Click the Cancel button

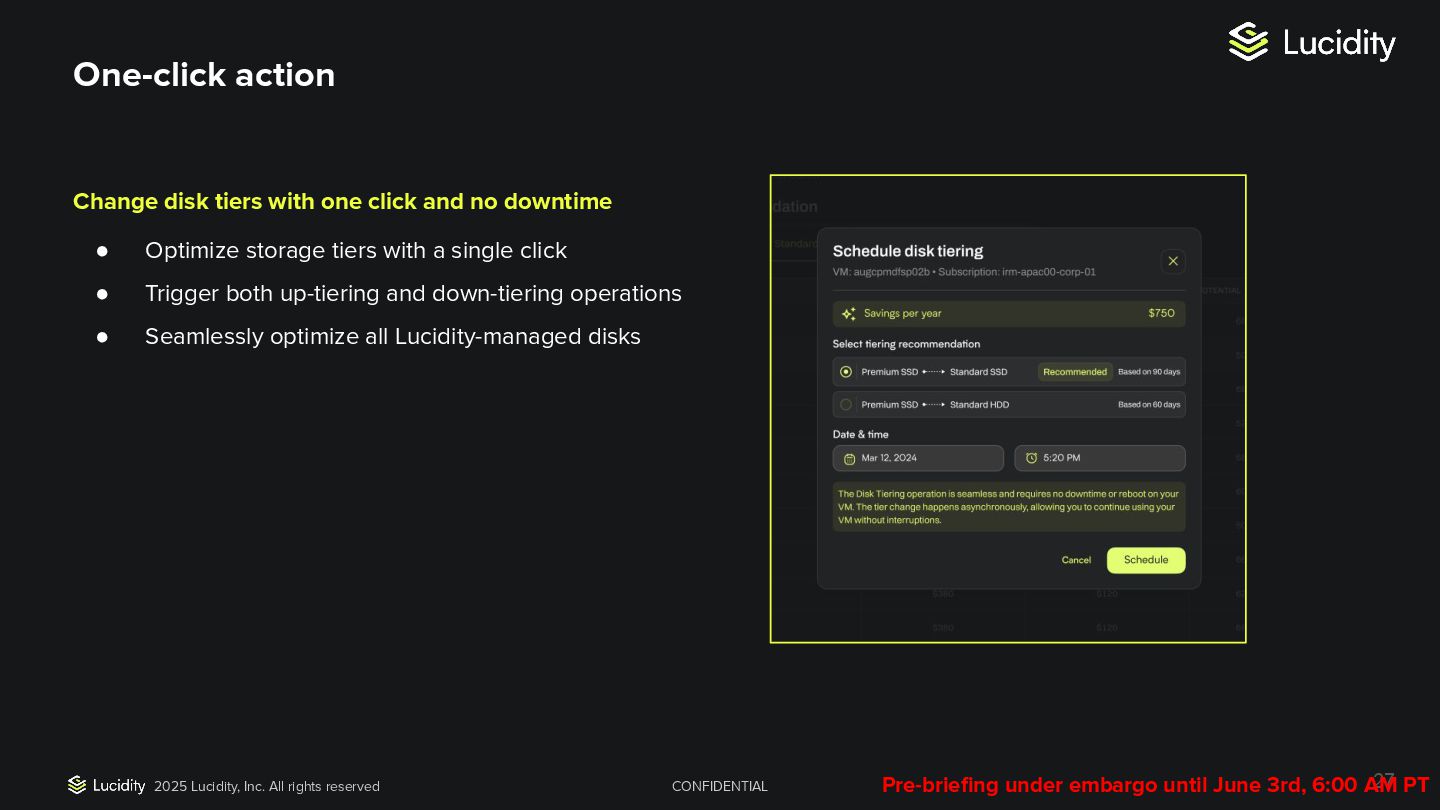1076,560
